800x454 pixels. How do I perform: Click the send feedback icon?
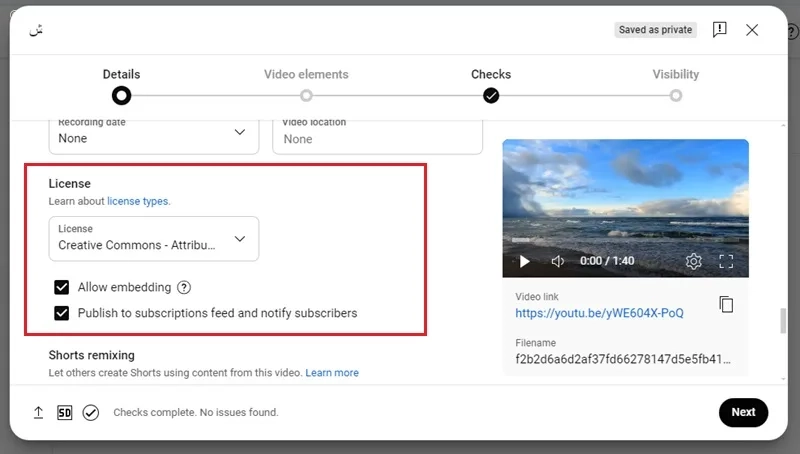pyautogui.click(x=719, y=30)
